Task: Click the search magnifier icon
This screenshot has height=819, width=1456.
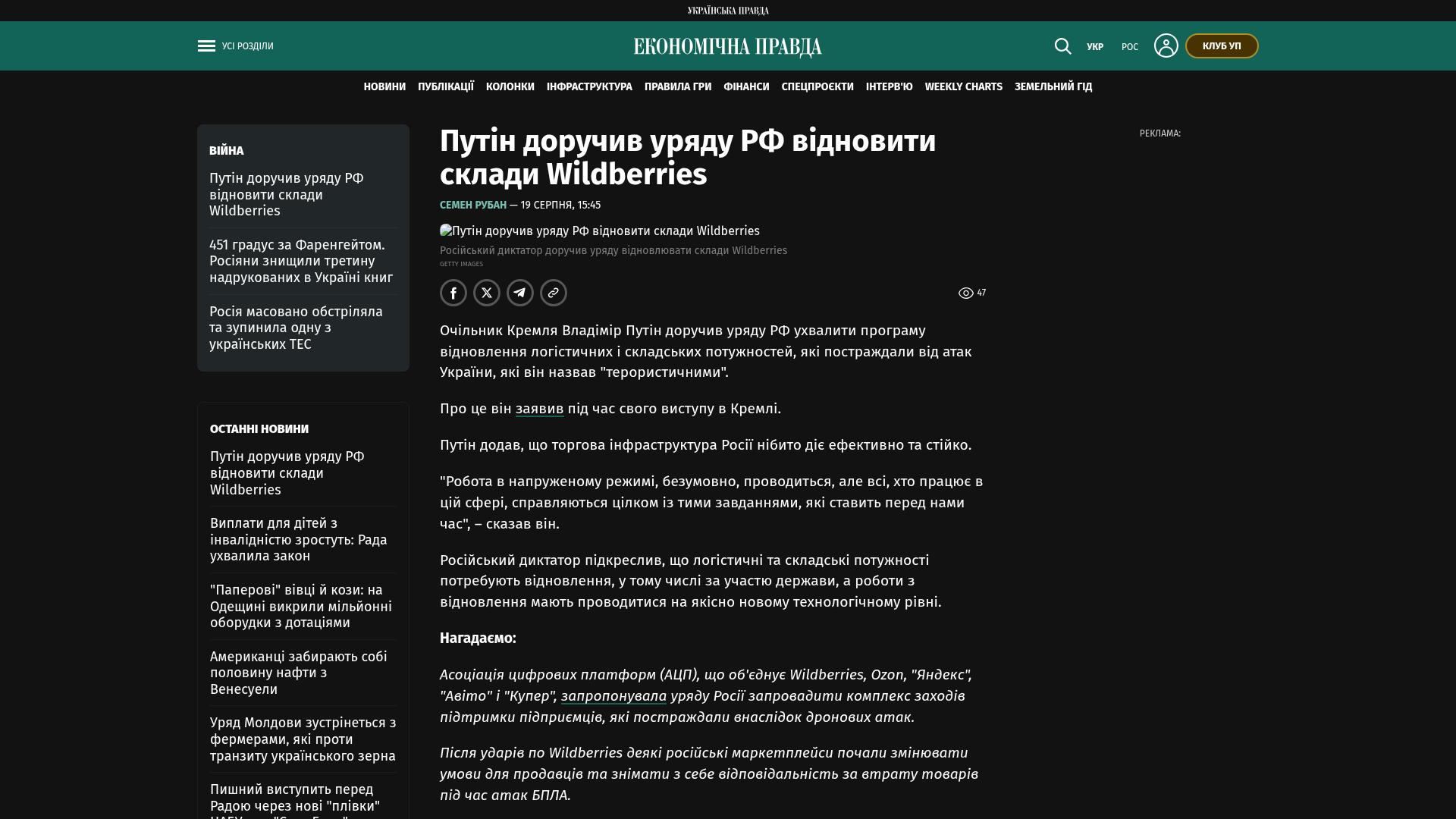Action: click(x=1063, y=46)
